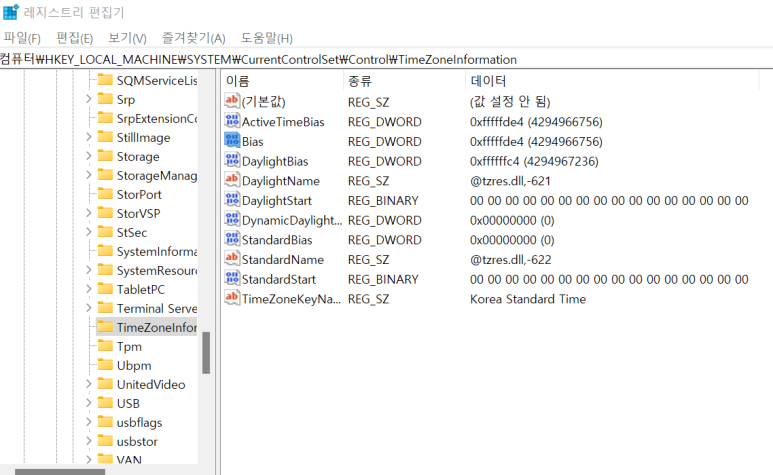Click the selected DWORD icon next to Bias
Screen dimensions: 773x475
(232, 140)
